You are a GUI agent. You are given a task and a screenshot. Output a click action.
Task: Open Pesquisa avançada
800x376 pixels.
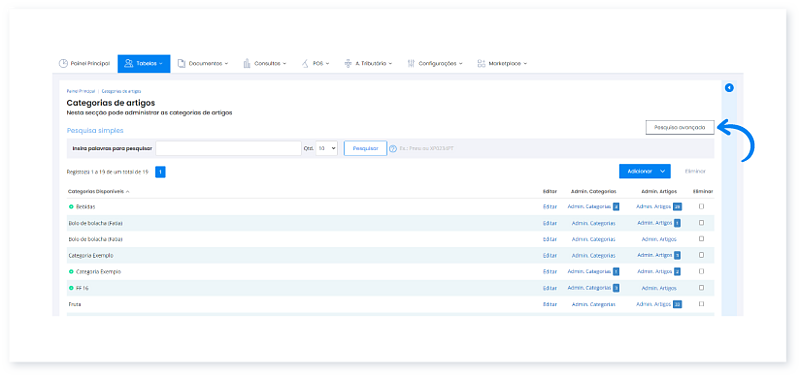[680, 128]
